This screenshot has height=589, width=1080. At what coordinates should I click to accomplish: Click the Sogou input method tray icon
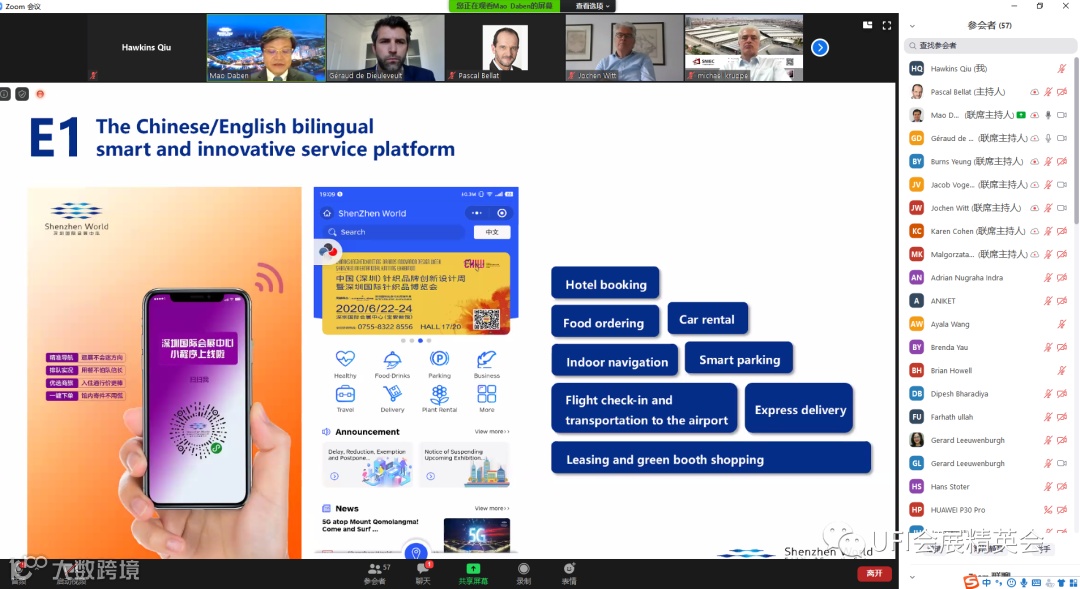[x=970, y=582]
